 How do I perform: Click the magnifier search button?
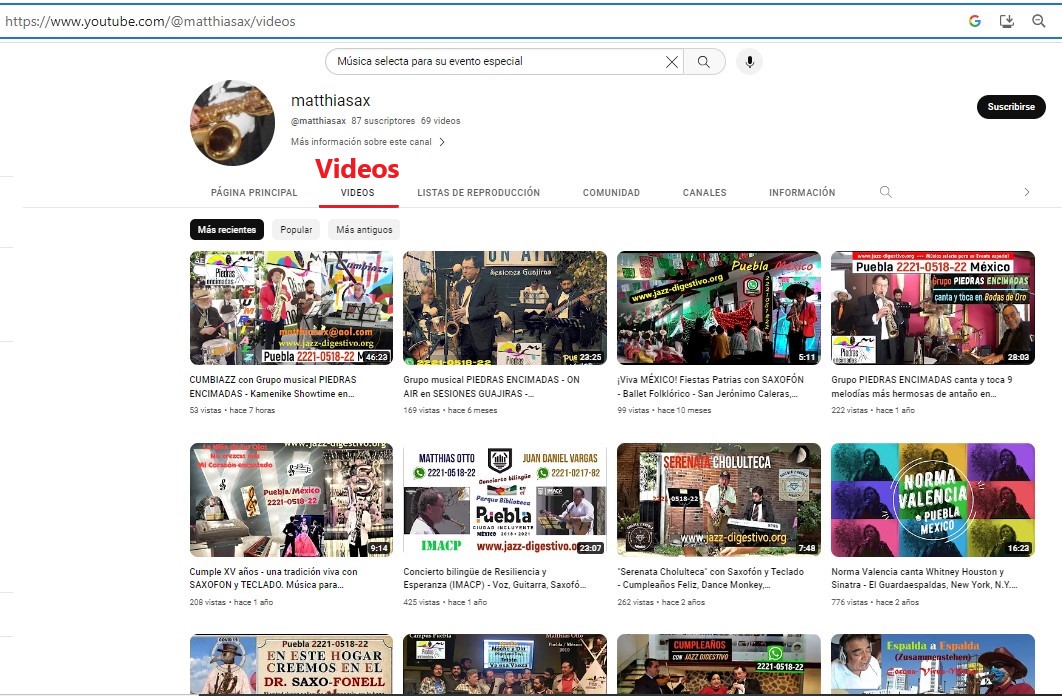pyautogui.click(x=704, y=62)
